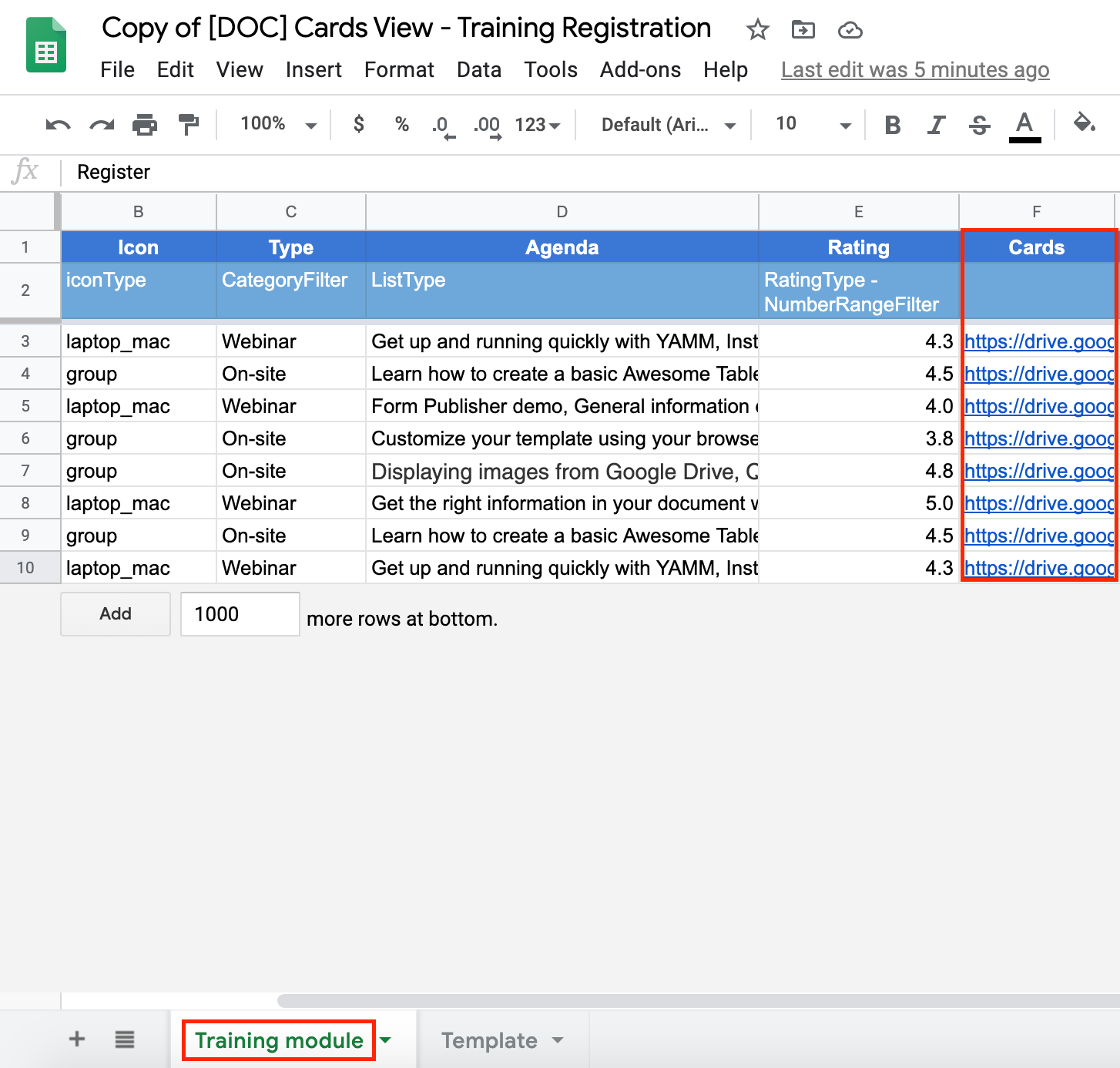The image size is (1120, 1068).
Task: Open more number formats dropdown
Action: pos(537,125)
